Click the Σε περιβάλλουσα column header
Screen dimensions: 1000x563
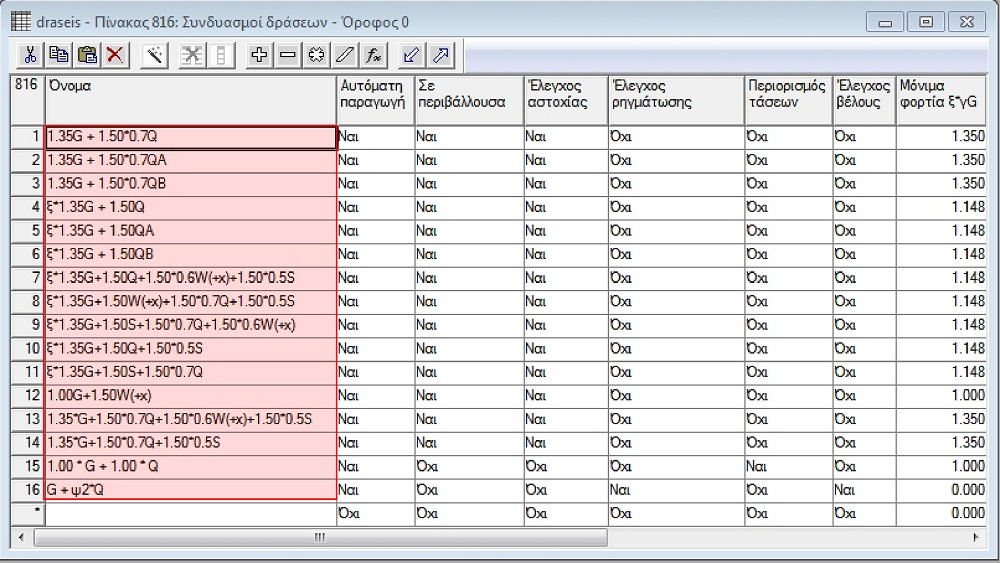[x=469, y=100]
